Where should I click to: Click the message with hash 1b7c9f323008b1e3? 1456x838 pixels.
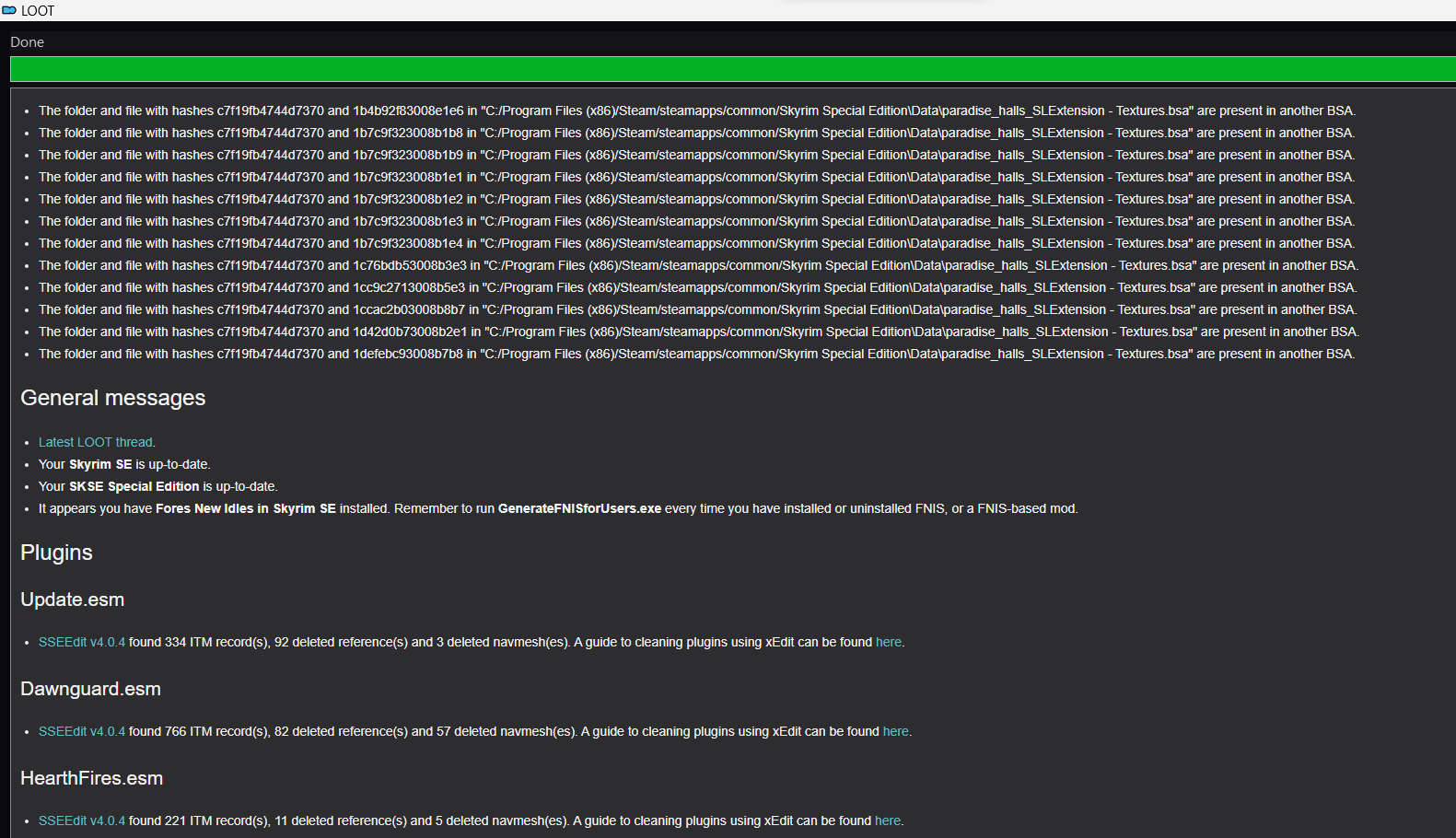[697, 221]
